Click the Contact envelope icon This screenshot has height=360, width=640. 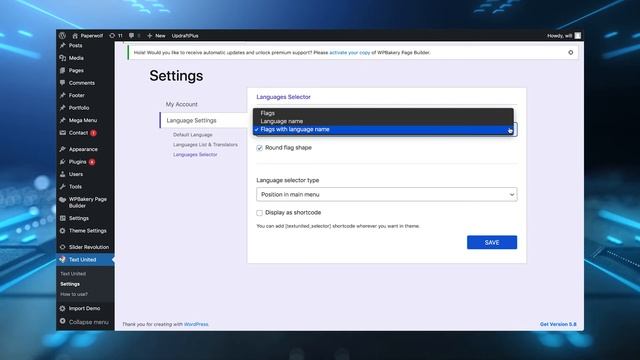coord(62,133)
